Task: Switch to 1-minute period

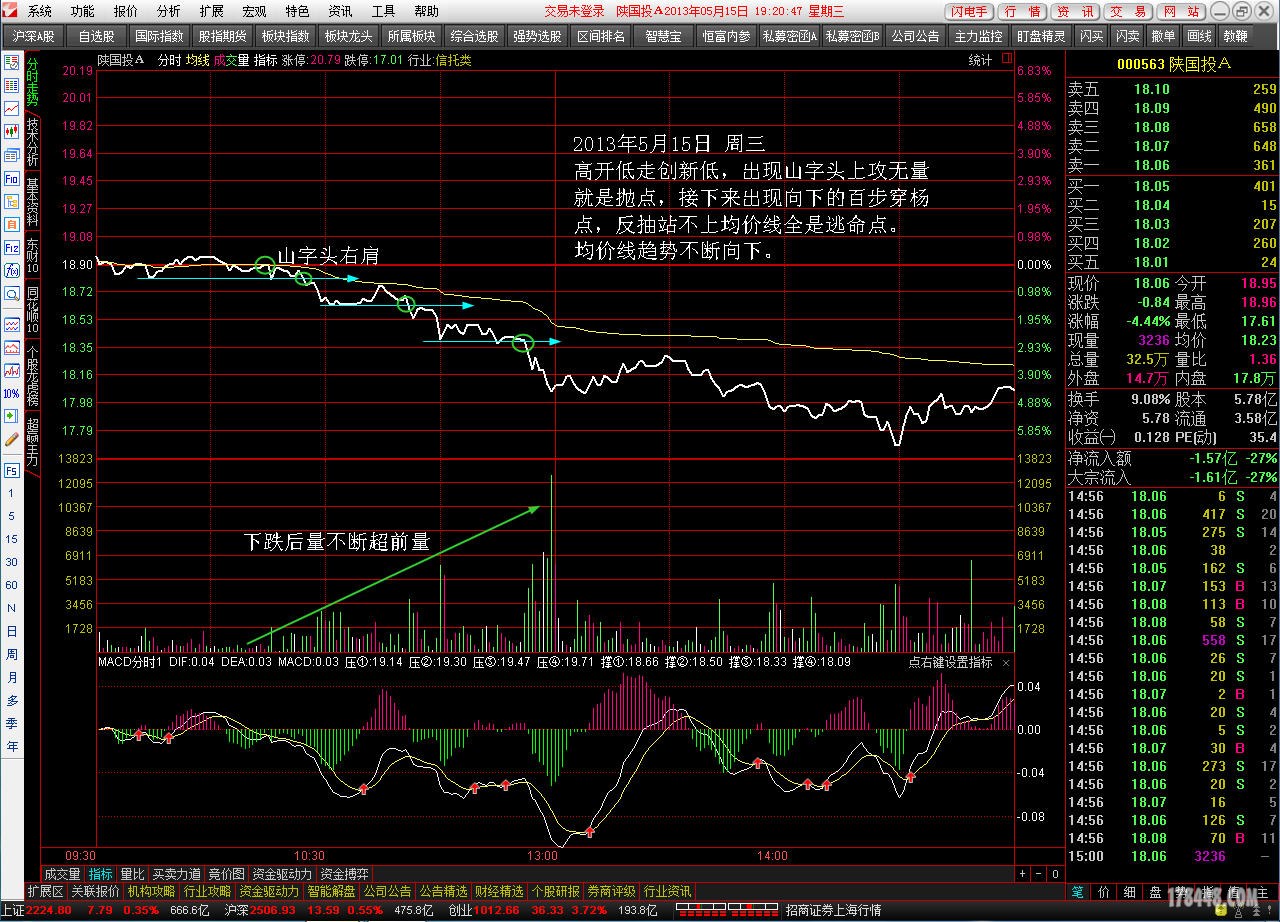Action: coord(12,493)
